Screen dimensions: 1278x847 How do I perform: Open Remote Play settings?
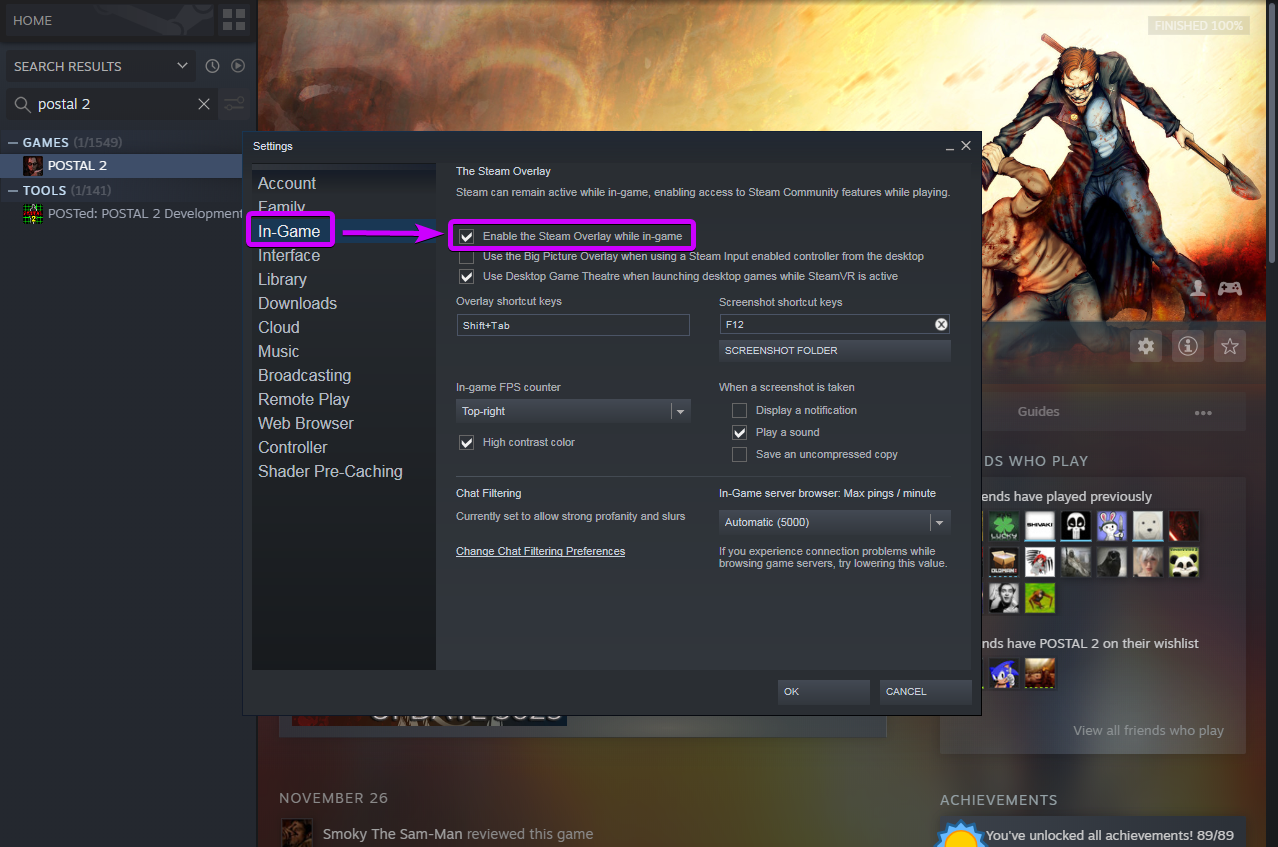[x=304, y=400]
